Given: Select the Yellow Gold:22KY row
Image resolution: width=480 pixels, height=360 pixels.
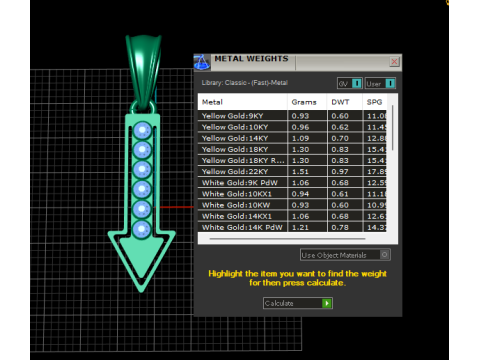Looking at the screenshot, I should coord(292,171).
